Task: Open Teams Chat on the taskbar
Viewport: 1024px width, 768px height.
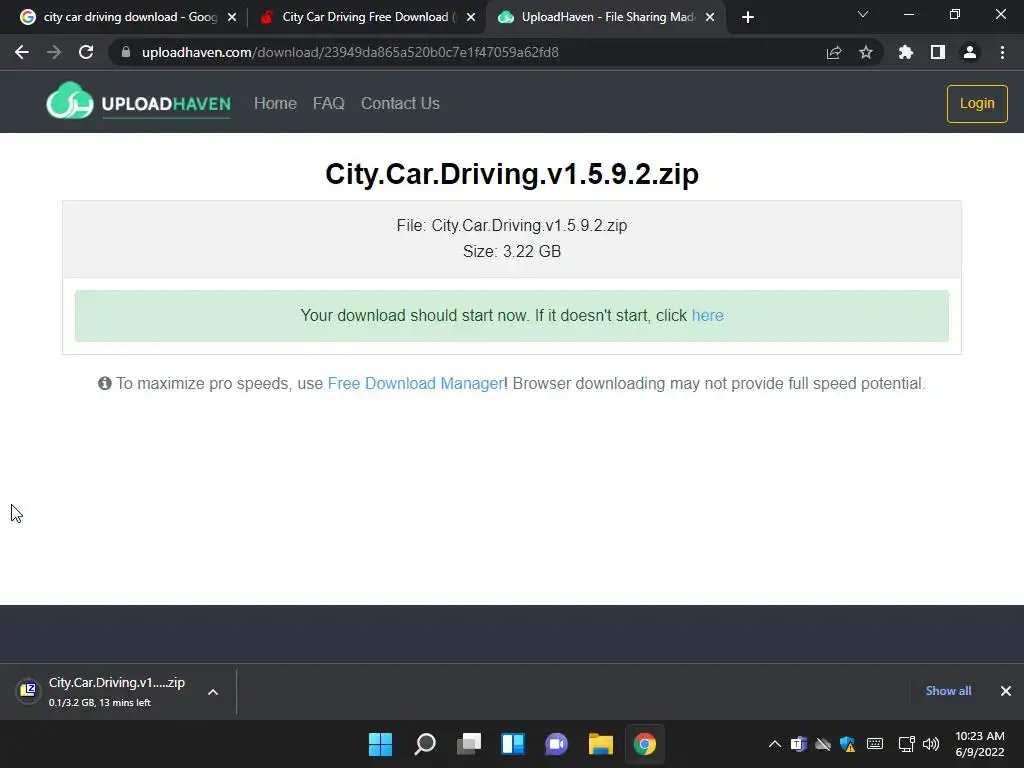Action: [556, 744]
